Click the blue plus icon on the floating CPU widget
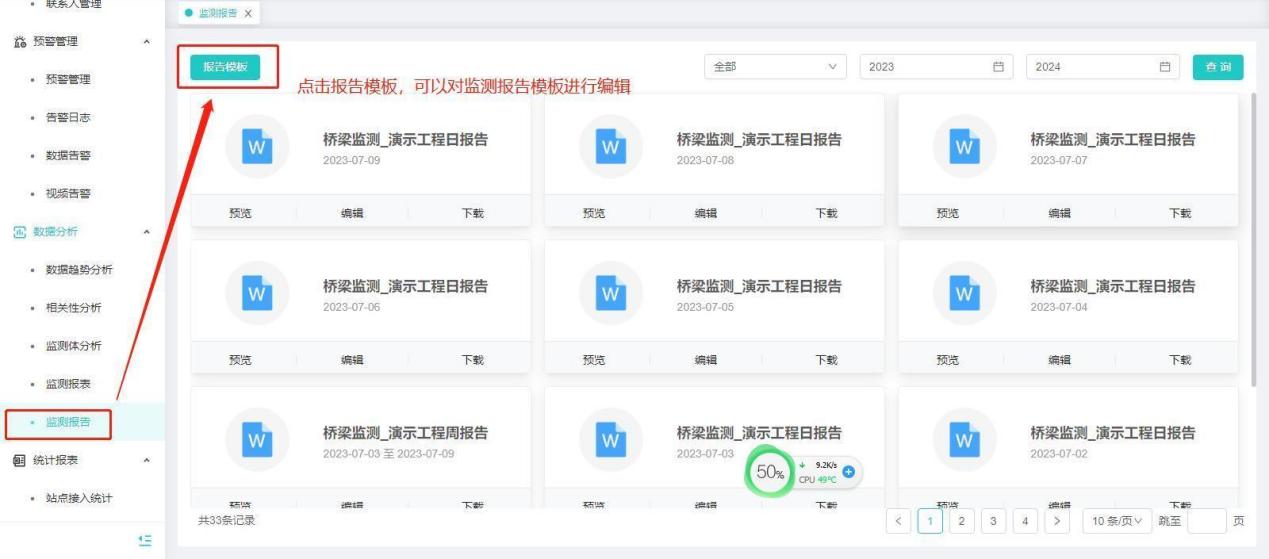 point(849,471)
